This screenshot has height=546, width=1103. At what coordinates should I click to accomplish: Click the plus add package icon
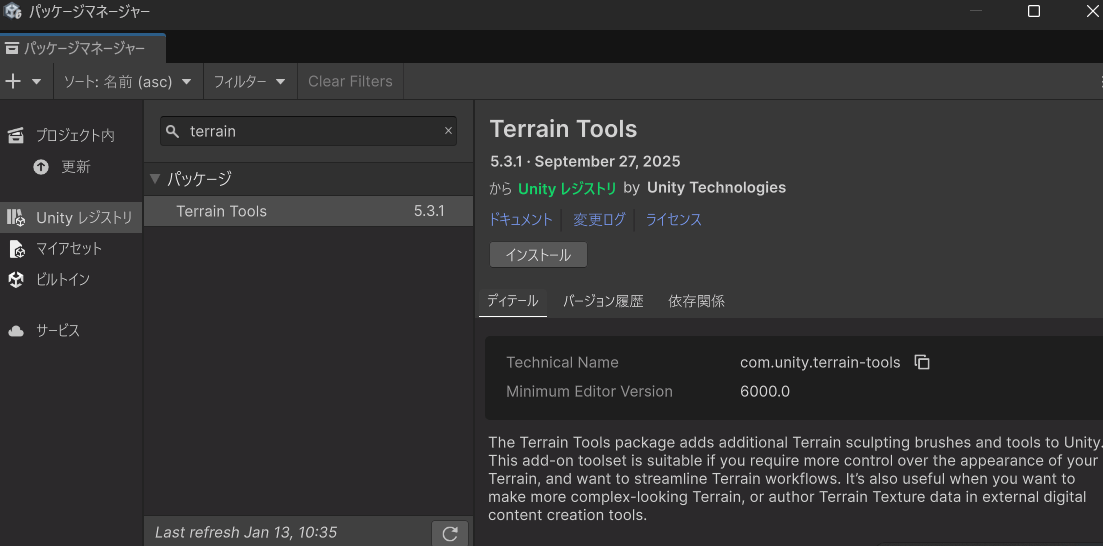tap(14, 81)
